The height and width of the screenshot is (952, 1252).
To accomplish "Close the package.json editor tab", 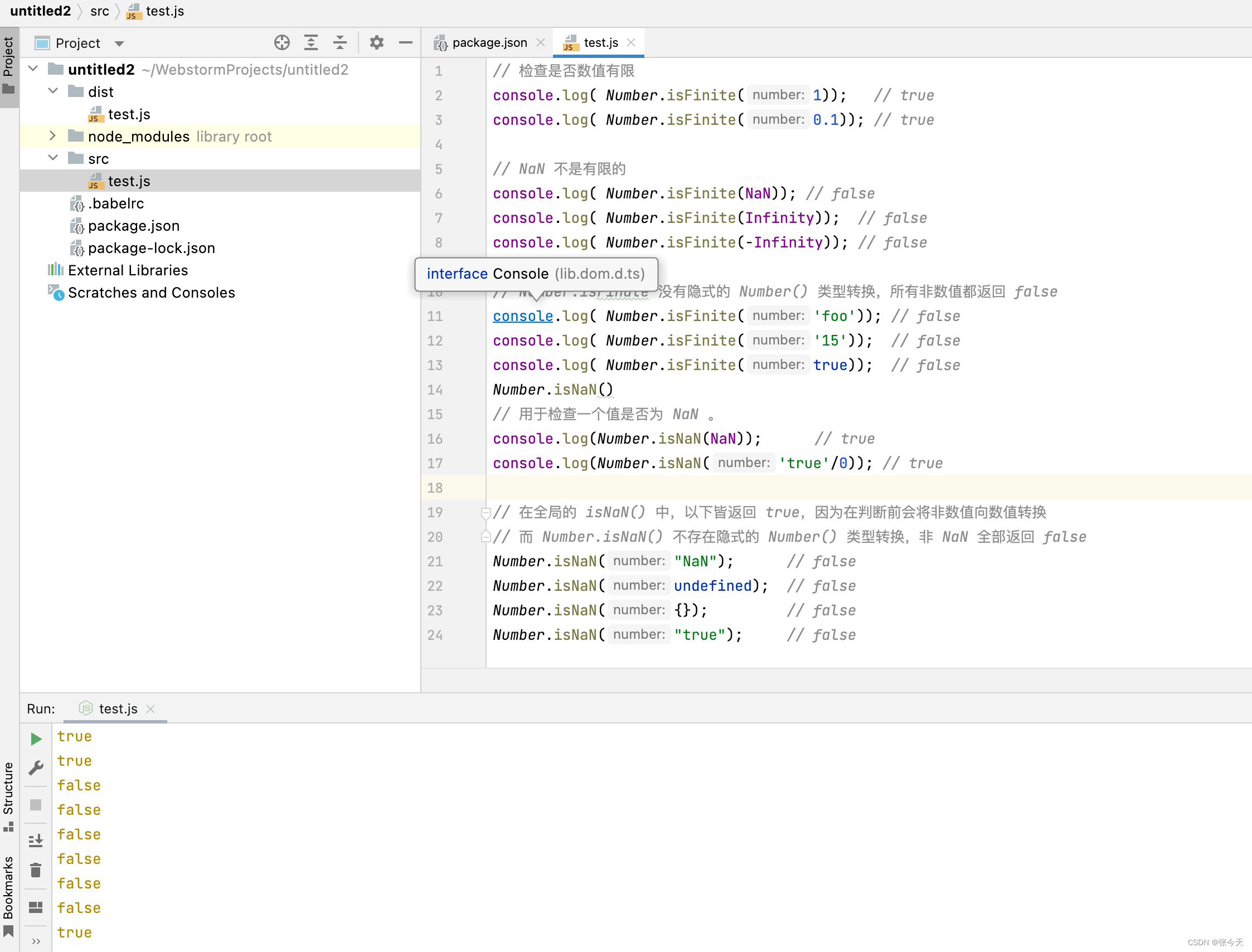I will [540, 42].
